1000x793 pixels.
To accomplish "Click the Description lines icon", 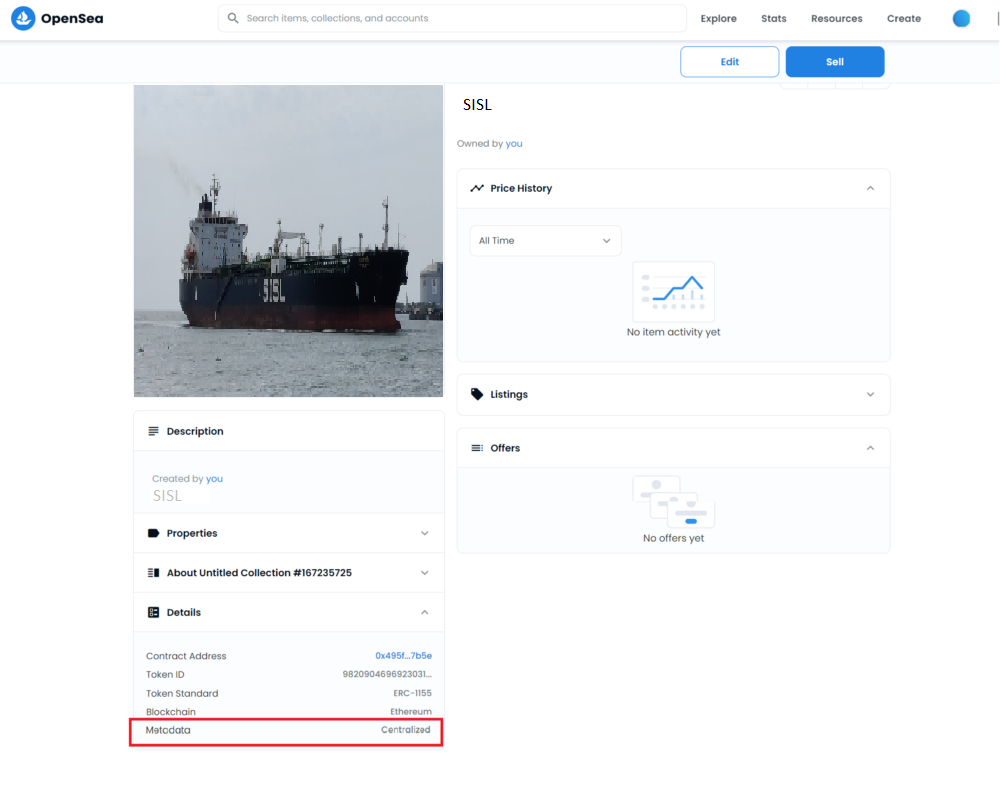I will pyautogui.click(x=153, y=431).
